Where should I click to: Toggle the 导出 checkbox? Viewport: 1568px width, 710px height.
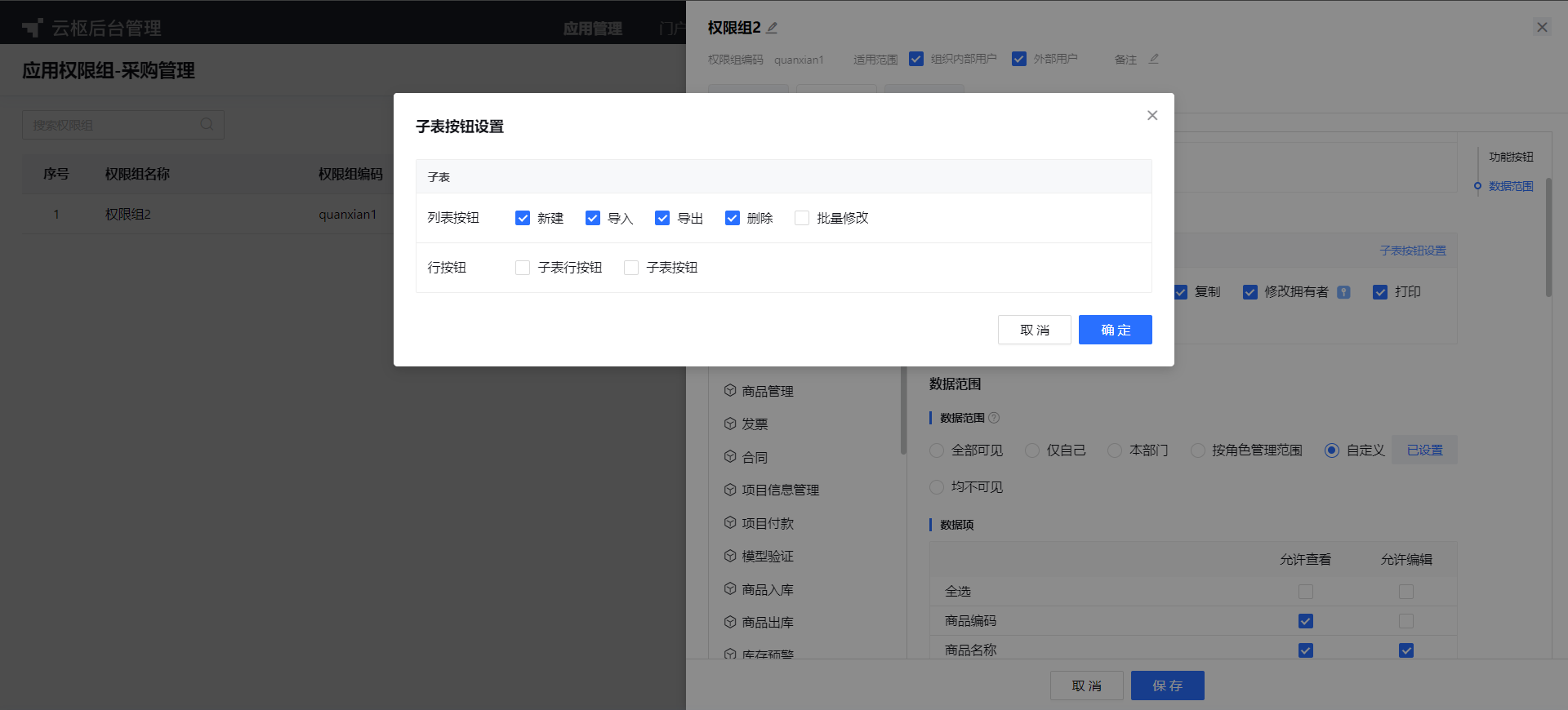pyautogui.click(x=662, y=218)
